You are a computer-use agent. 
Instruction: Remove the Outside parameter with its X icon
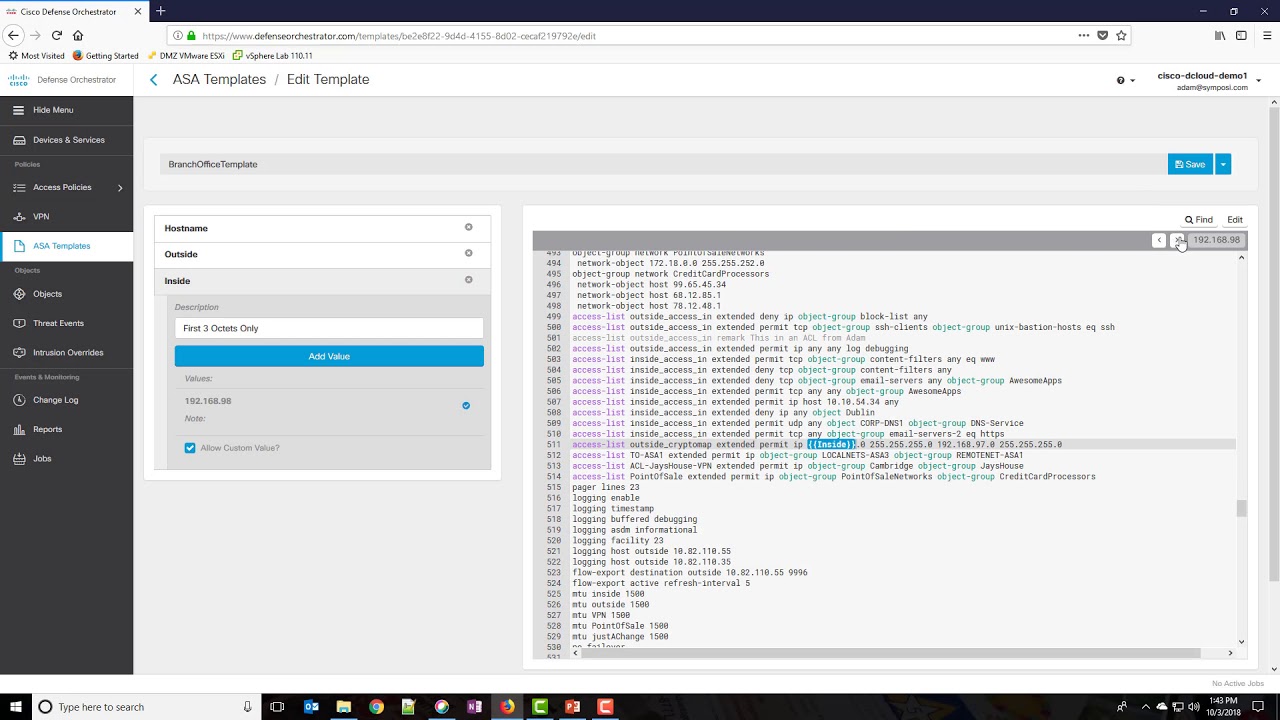(x=468, y=253)
